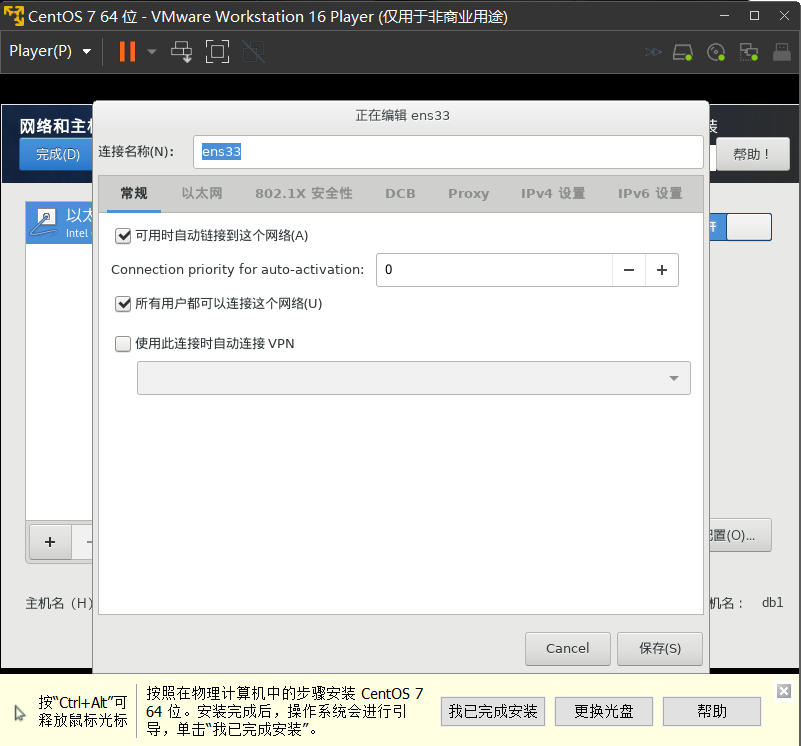Enable 使用此连接时自动连接 VPN

(122, 343)
